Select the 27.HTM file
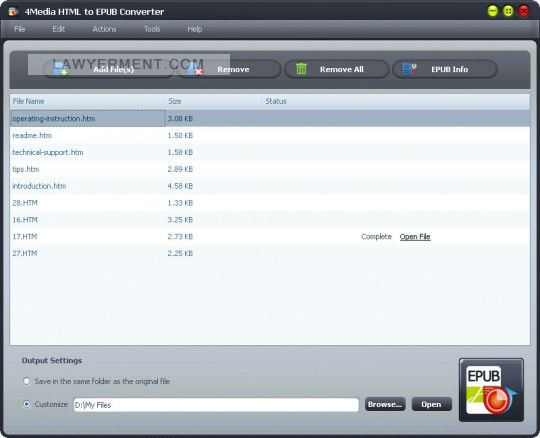This screenshot has width=540, height=438. (x=25, y=253)
